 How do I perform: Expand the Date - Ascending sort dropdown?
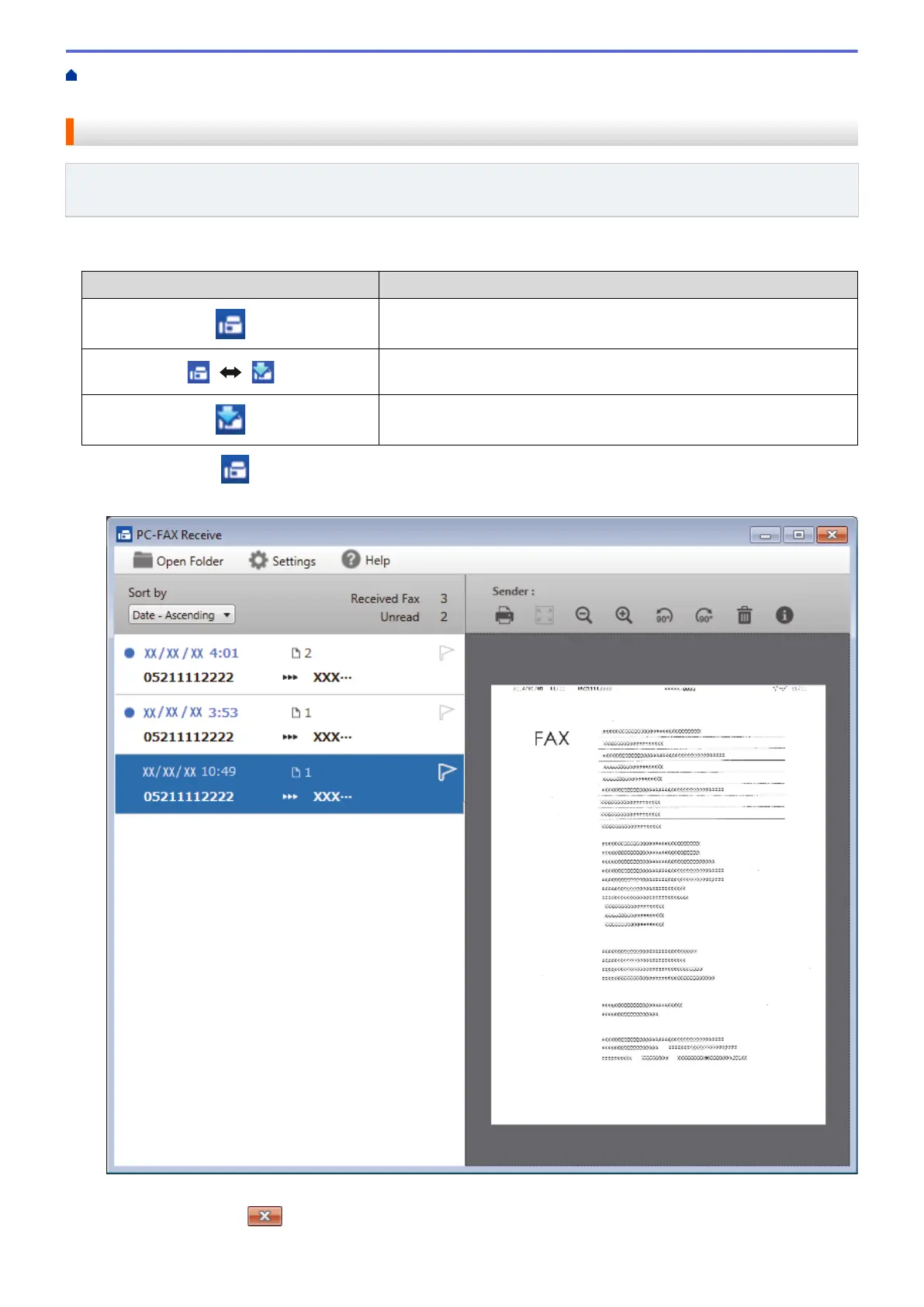click(x=182, y=615)
